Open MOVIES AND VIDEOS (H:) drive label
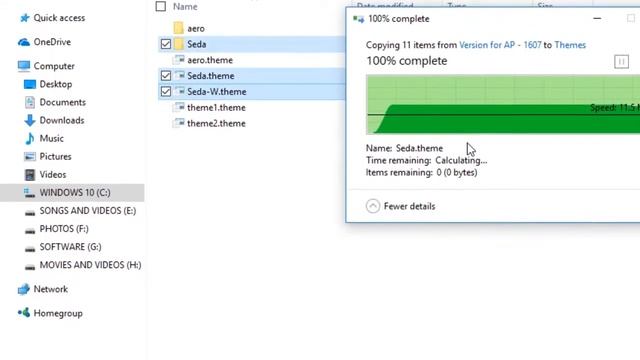Viewport: 640px width, 360px height. coord(90,265)
